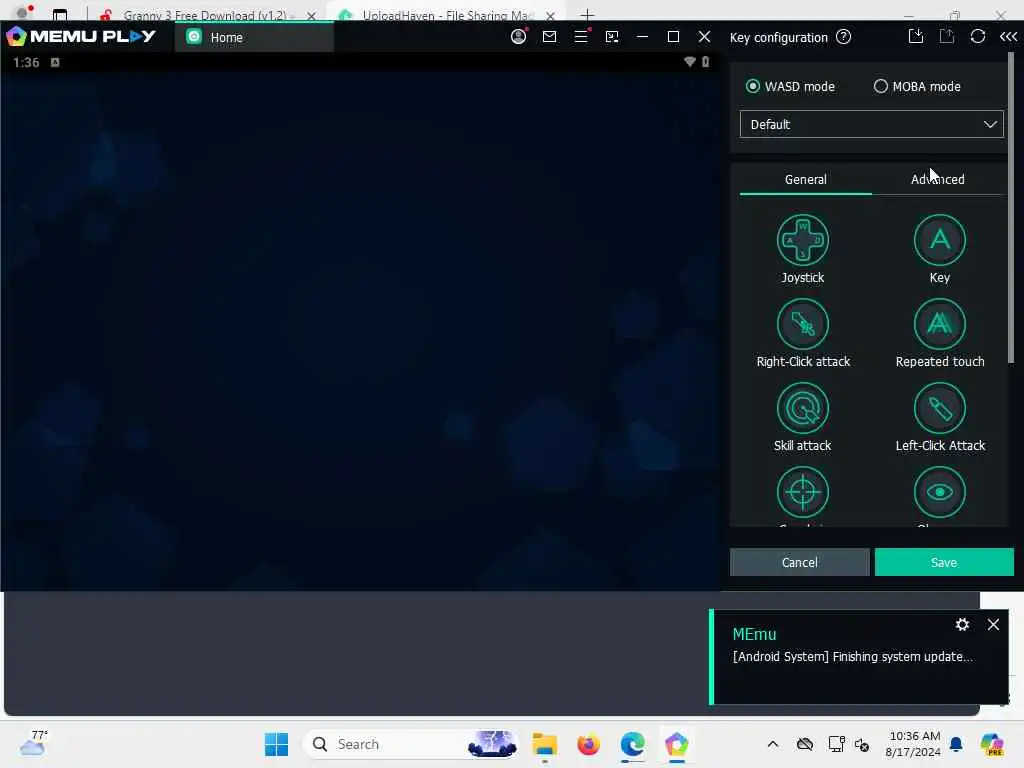Collapse the Key configuration side panel
The width and height of the screenshot is (1024, 768).
[1008, 37]
